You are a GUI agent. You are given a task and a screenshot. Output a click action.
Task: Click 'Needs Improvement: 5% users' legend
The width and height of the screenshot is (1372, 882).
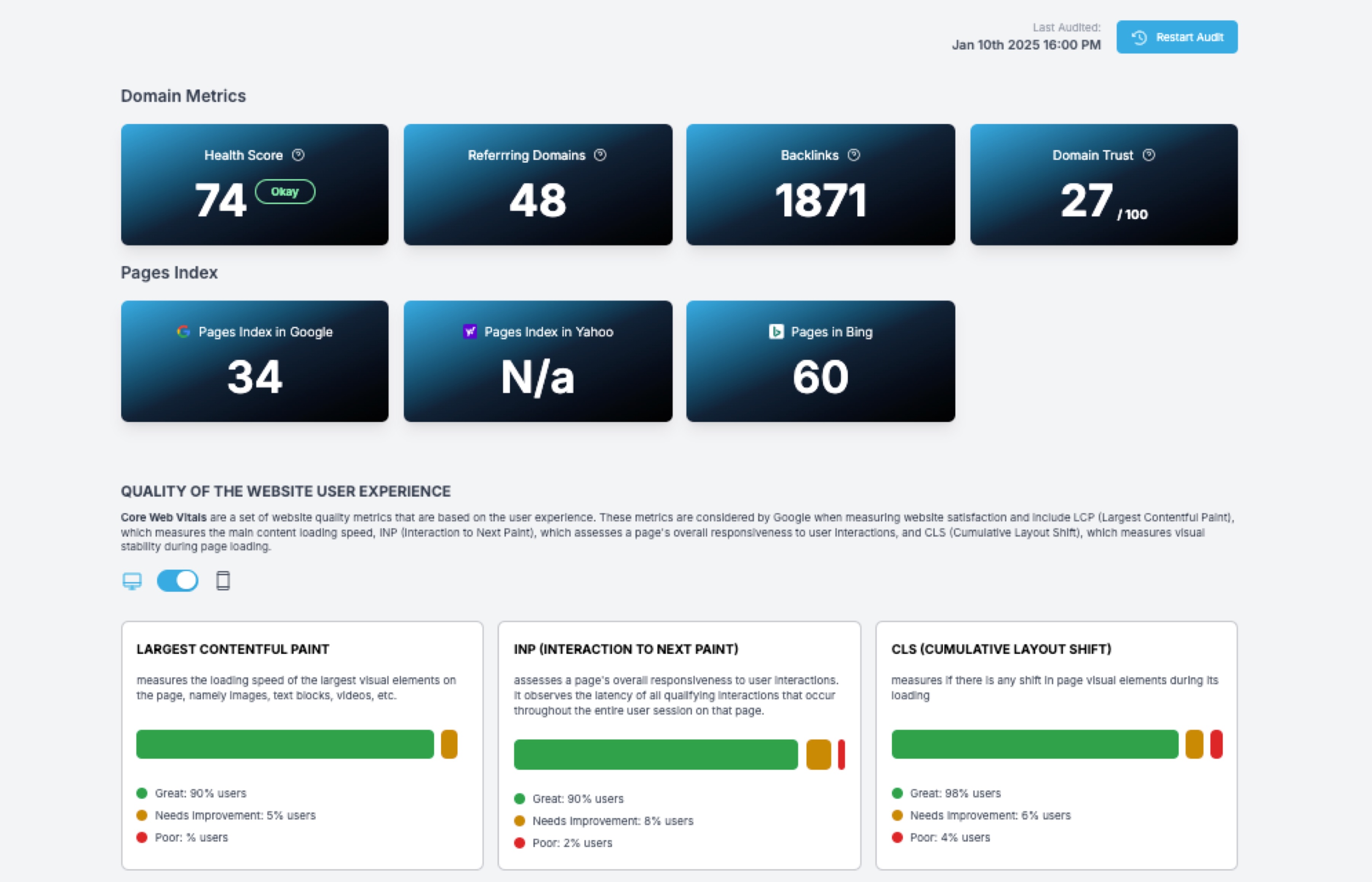pyautogui.click(x=235, y=815)
